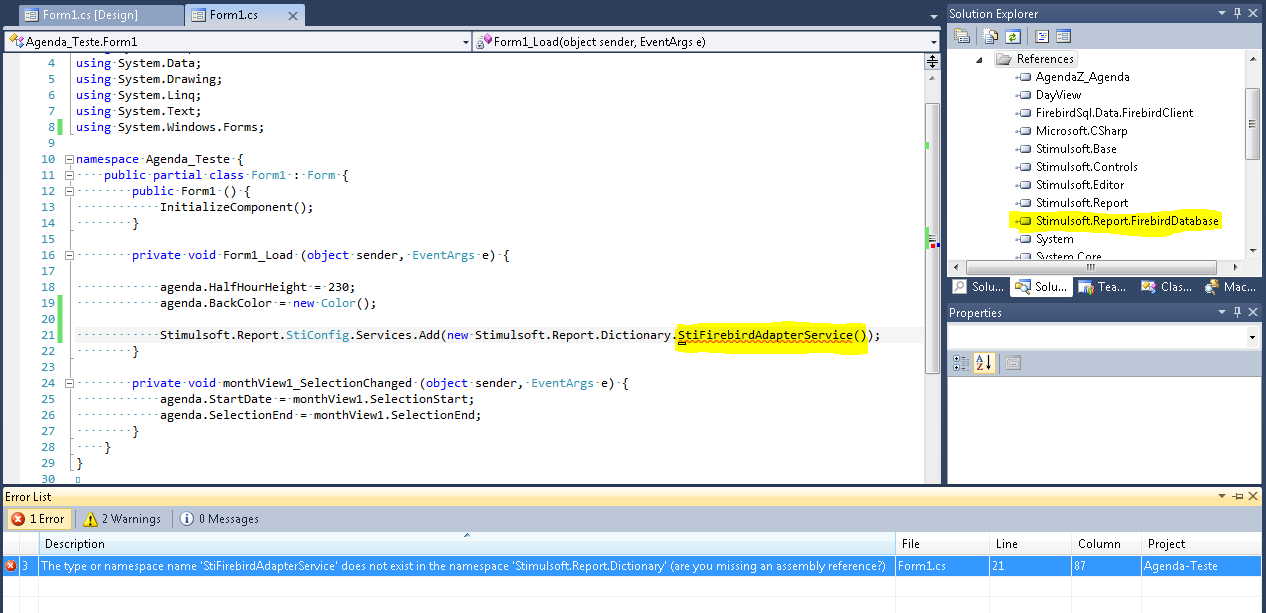Screen dimensions: 1266x613
Task: Click the Refresh icon in Solution Explorer
Action: (1012, 36)
